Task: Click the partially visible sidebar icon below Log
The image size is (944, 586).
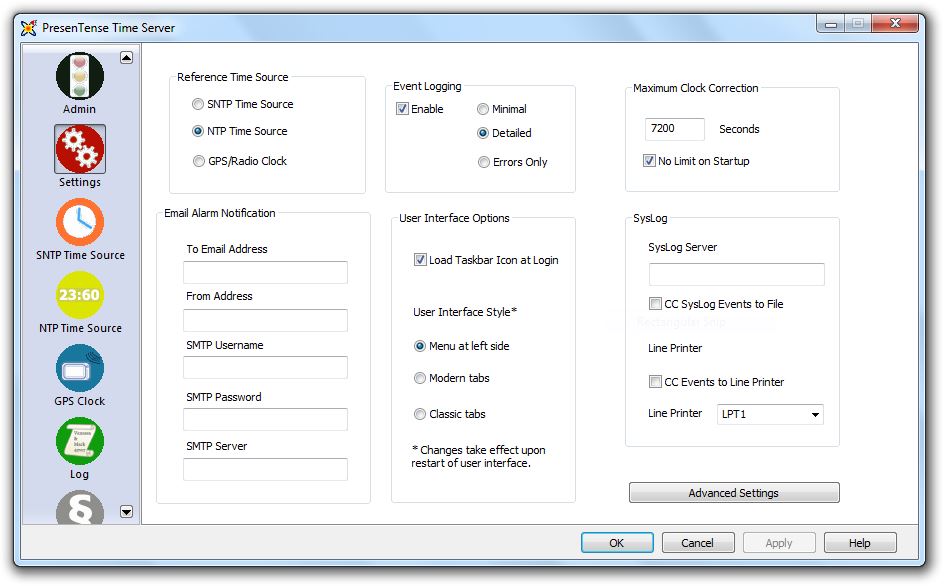Action: point(78,510)
